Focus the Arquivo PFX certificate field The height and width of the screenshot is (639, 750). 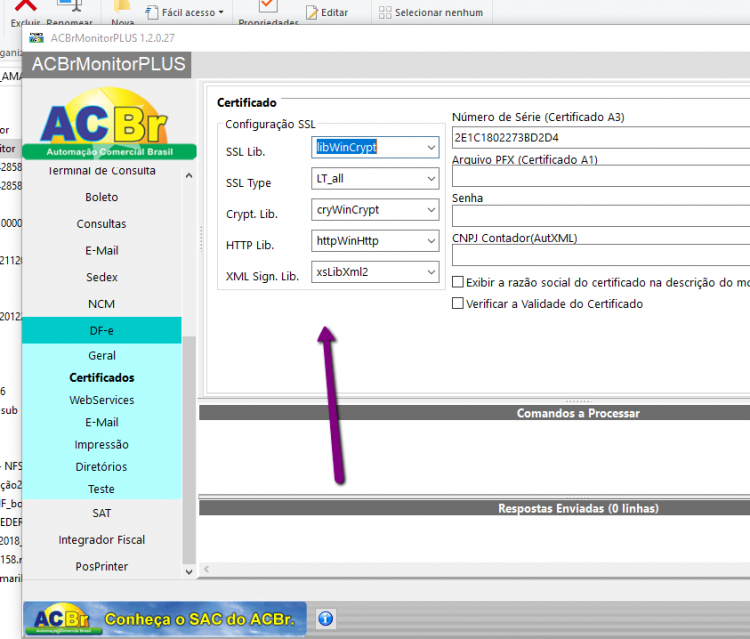pyautogui.click(x=601, y=176)
